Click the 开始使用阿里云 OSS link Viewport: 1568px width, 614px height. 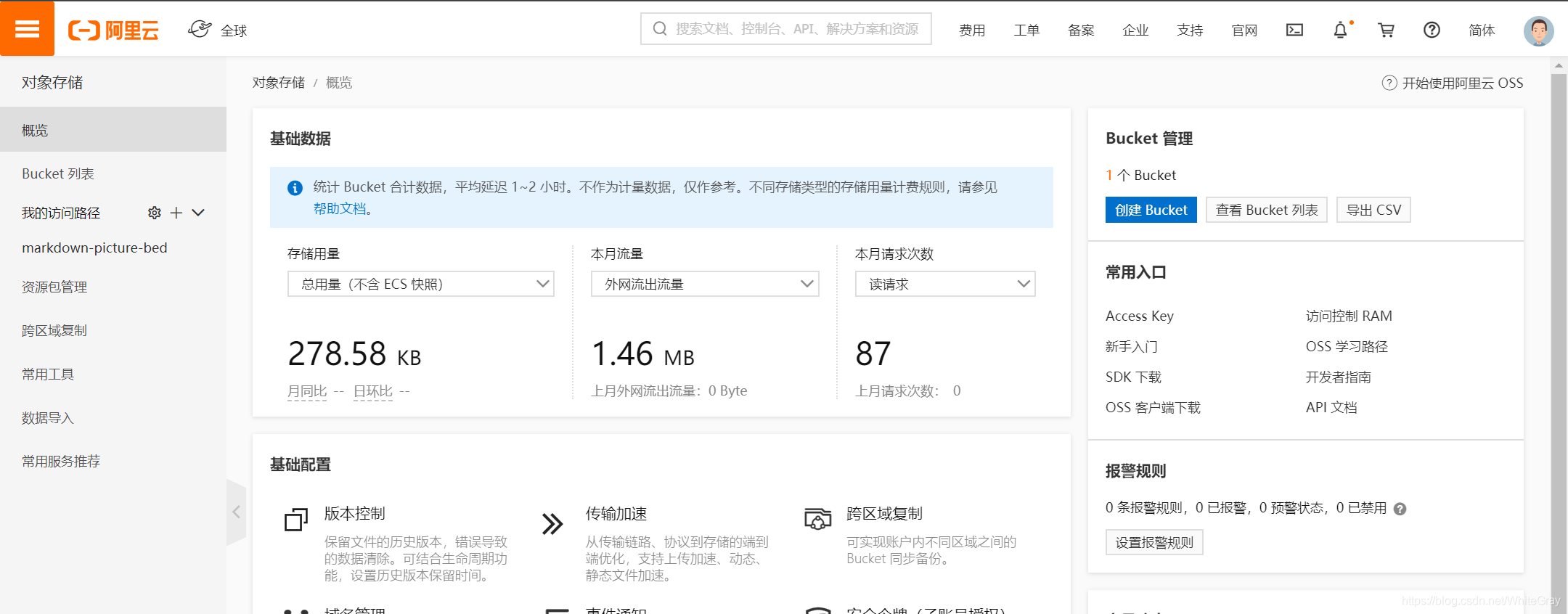click(1462, 83)
